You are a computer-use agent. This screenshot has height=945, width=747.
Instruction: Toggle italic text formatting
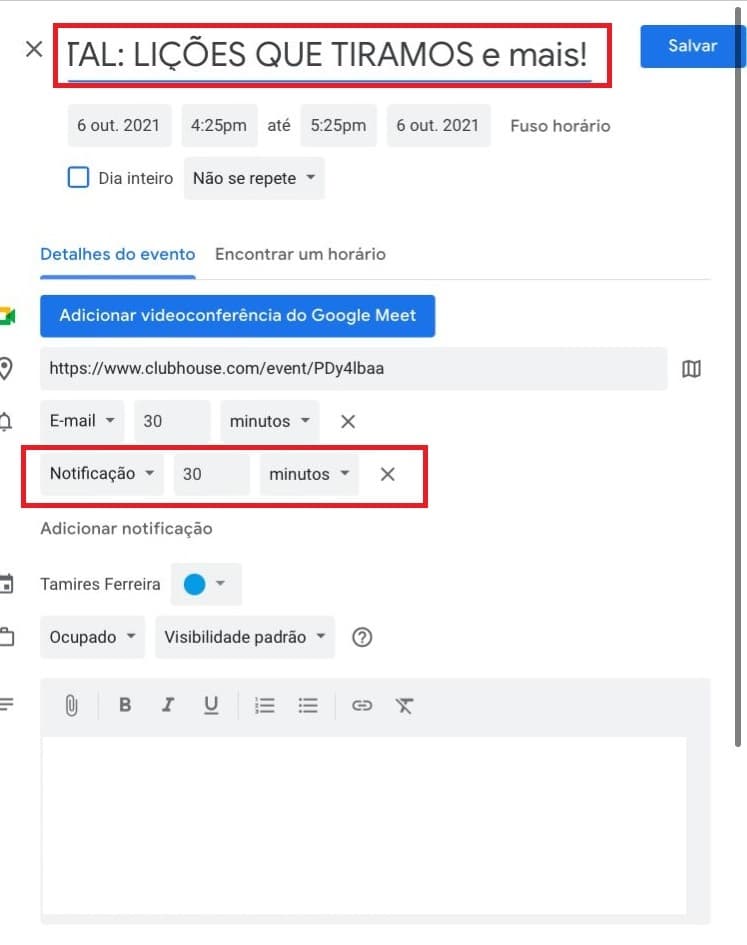(168, 705)
